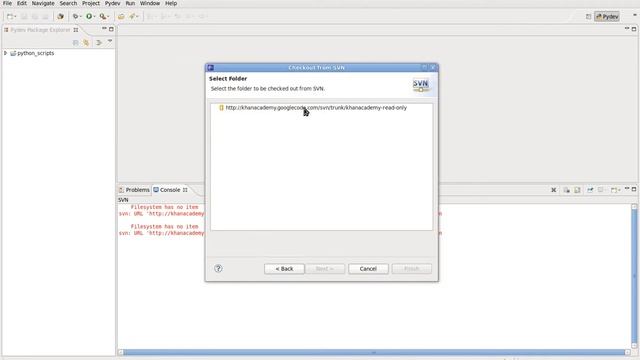Click Collapse All in Package Explorer
The width and height of the screenshot is (640, 360).
coord(75,42)
